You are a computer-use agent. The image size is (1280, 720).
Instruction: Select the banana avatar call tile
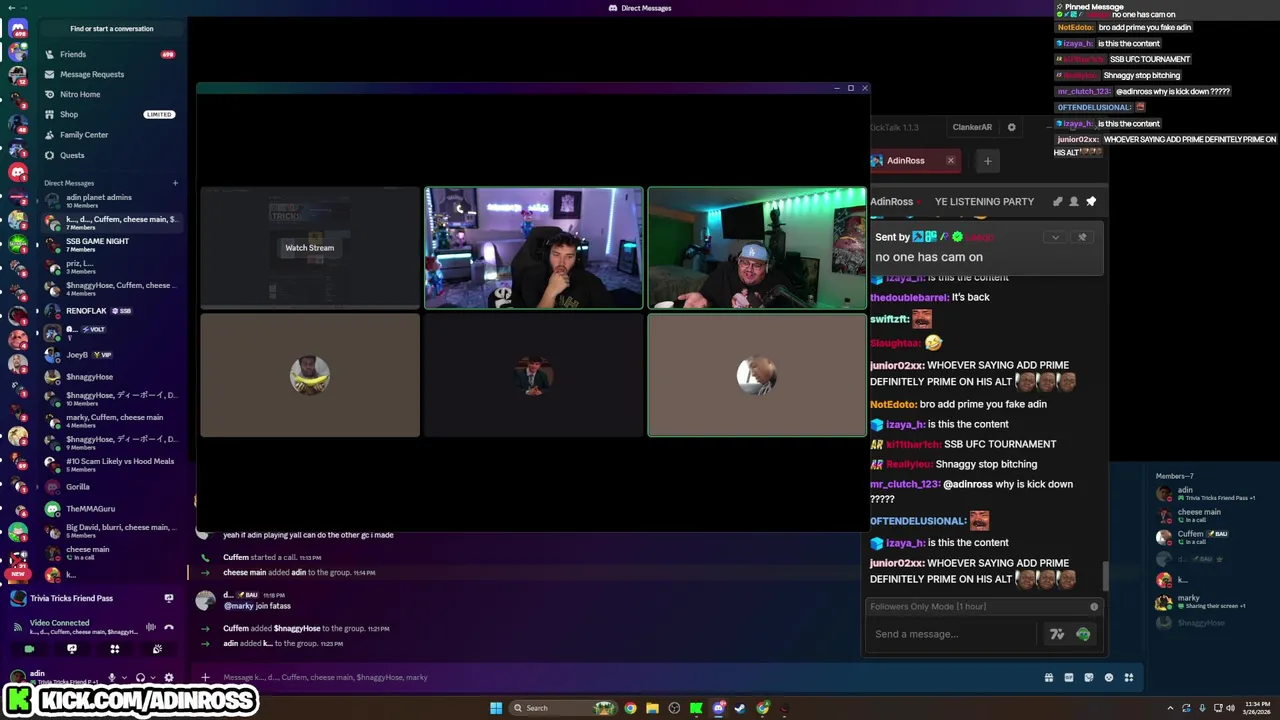coord(310,375)
